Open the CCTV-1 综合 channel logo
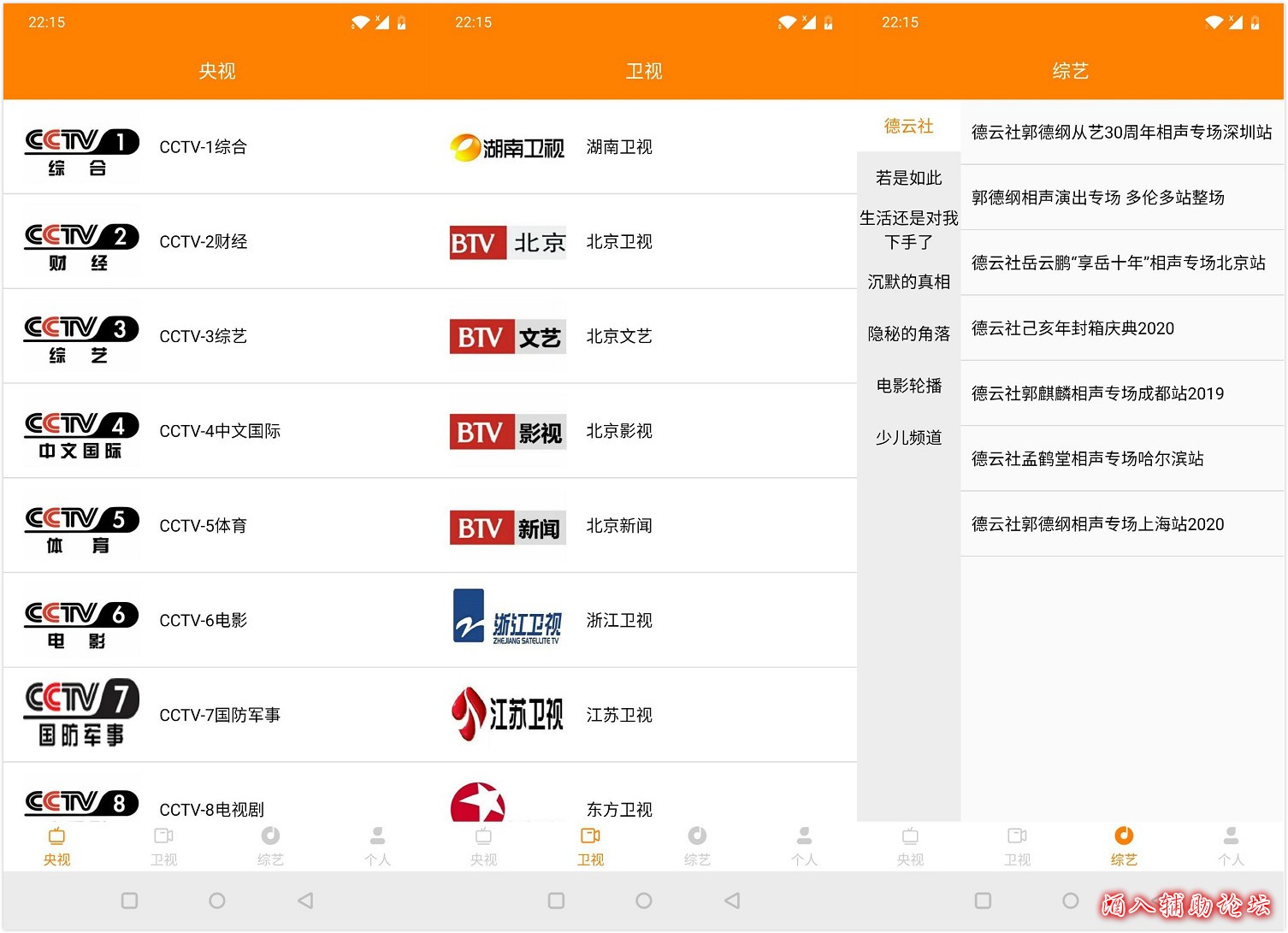1288x933 pixels. (81, 153)
